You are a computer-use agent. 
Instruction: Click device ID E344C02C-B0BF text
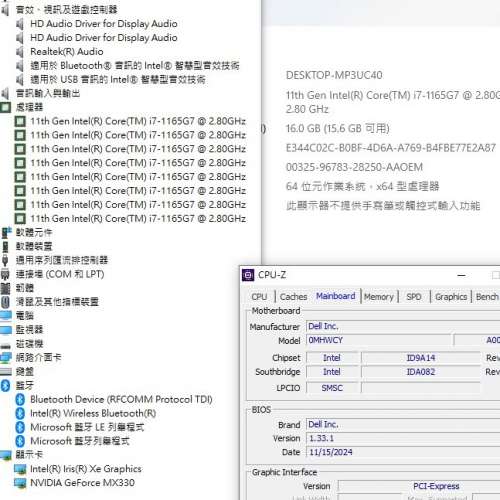click(x=391, y=148)
